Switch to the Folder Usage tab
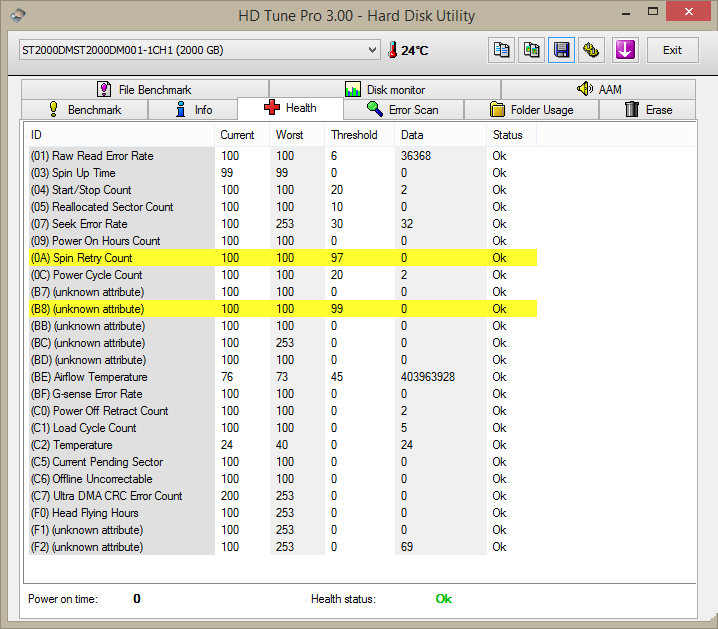Screen dimensions: 718x629 click(x=531, y=110)
